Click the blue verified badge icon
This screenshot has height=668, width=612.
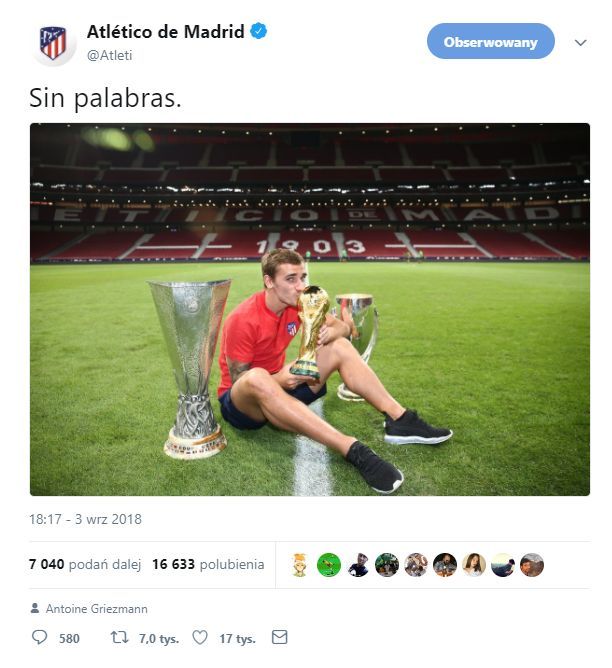[x=259, y=31]
